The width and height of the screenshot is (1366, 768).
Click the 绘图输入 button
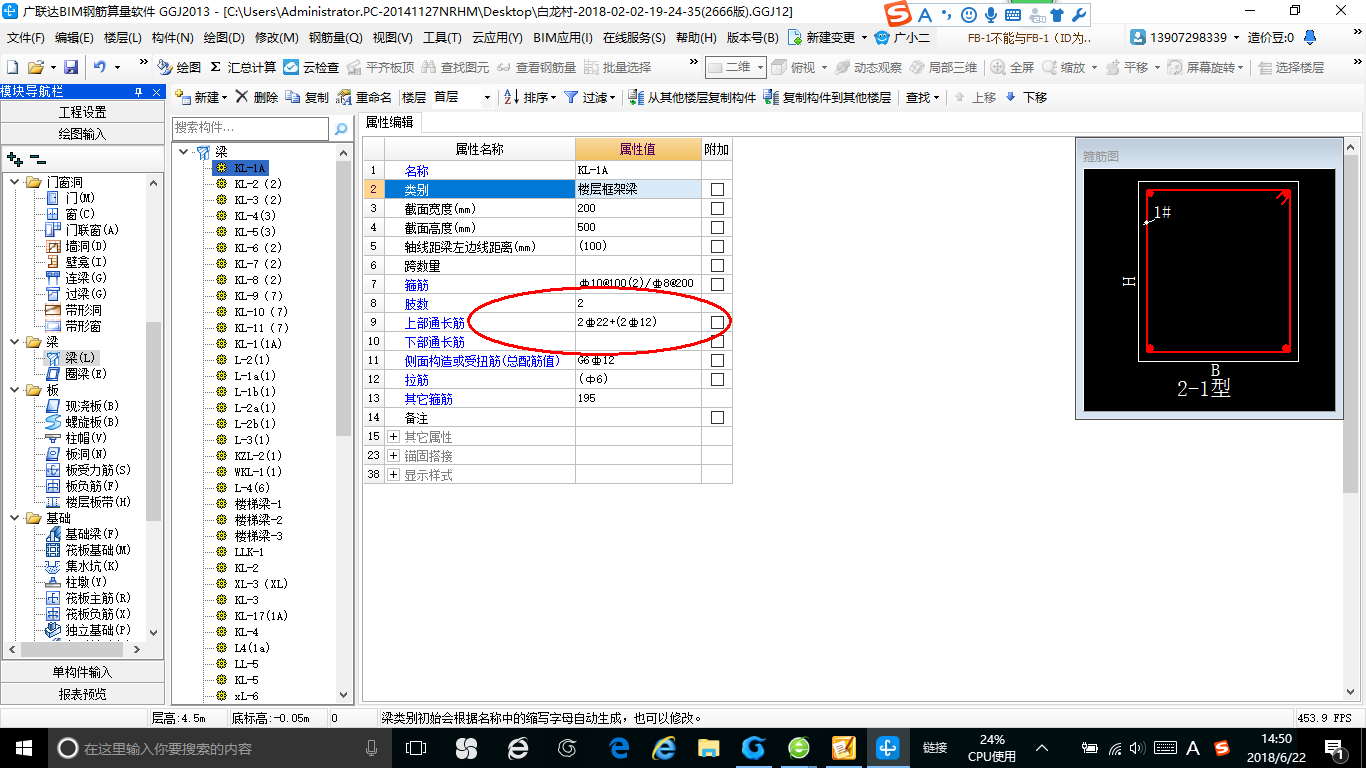point(82,133)
